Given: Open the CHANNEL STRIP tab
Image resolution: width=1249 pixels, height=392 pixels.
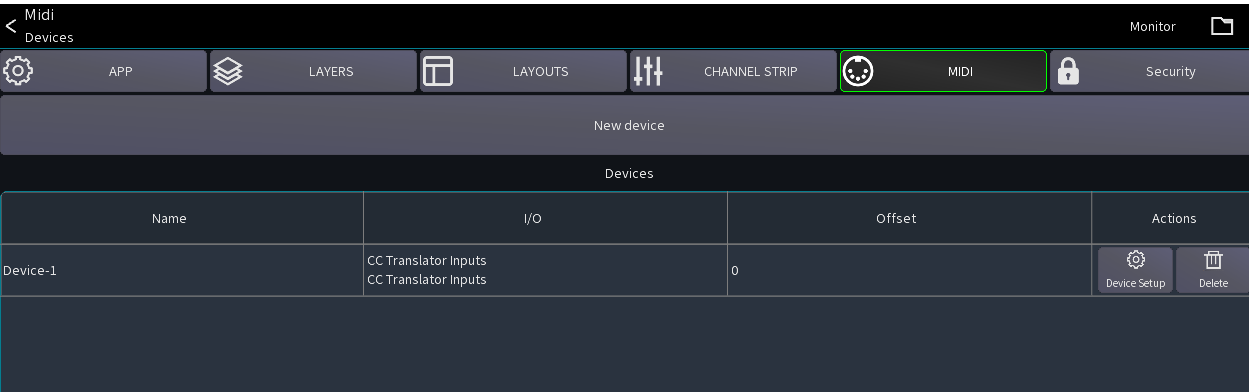Looking at the screenshot, I should coord(733,72).
